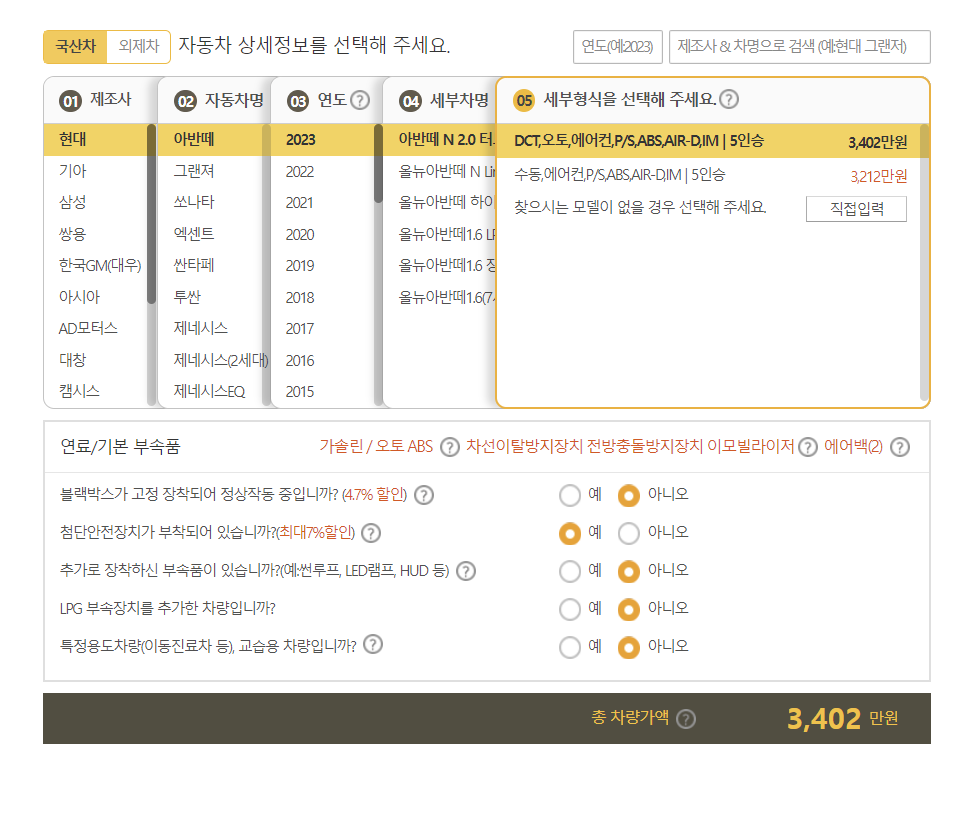Click the 제조사 list scrollbar
The height and width of the screenshot is (818, 972).
click(x=151, y=214)
